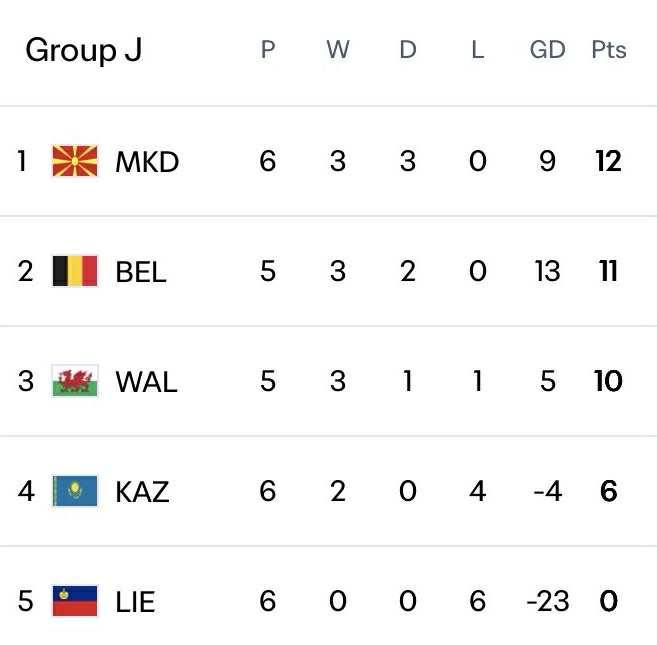The width and height of the screenshot is (657, 645).
Task: Click the Belgium flag icon
Action: pyautogui.click(x=75, y=271)
